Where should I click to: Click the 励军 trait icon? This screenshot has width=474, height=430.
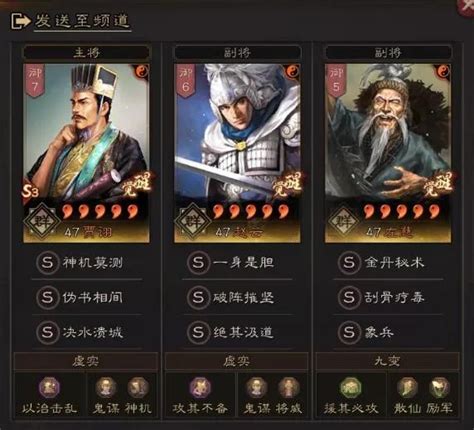(x=439, y=387)
